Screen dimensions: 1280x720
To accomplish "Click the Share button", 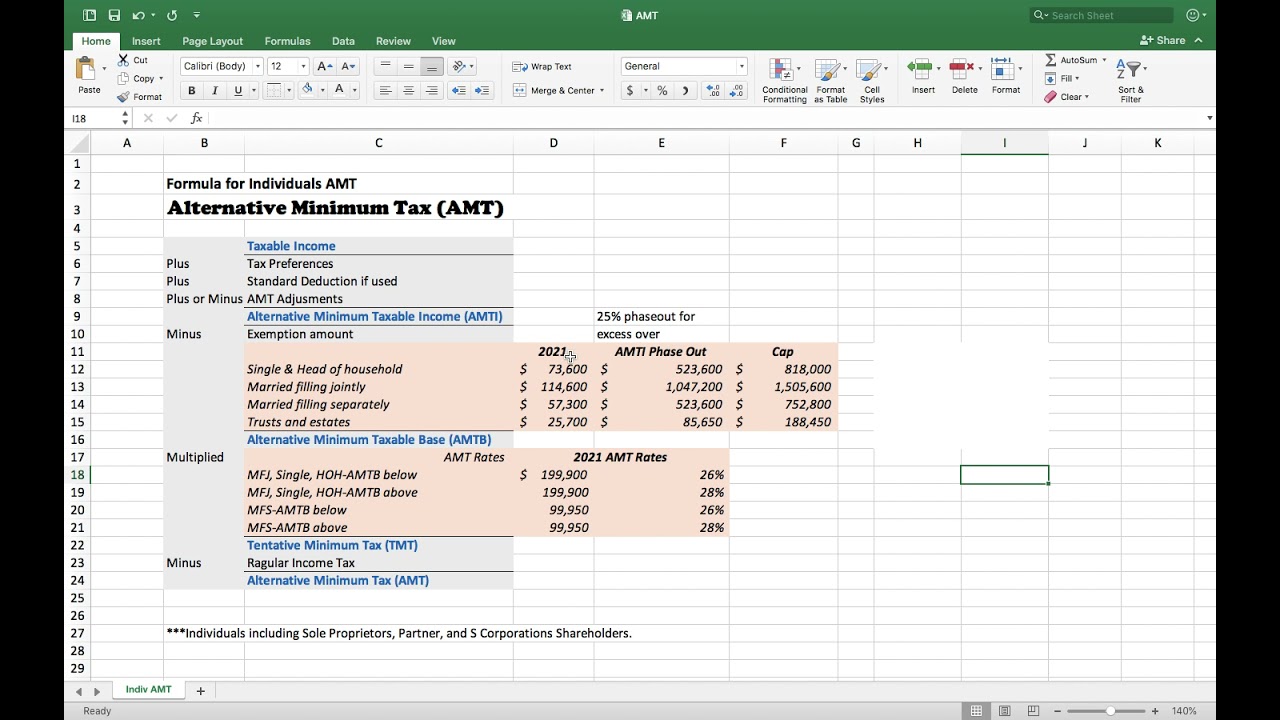I will tap(1164, 40).
